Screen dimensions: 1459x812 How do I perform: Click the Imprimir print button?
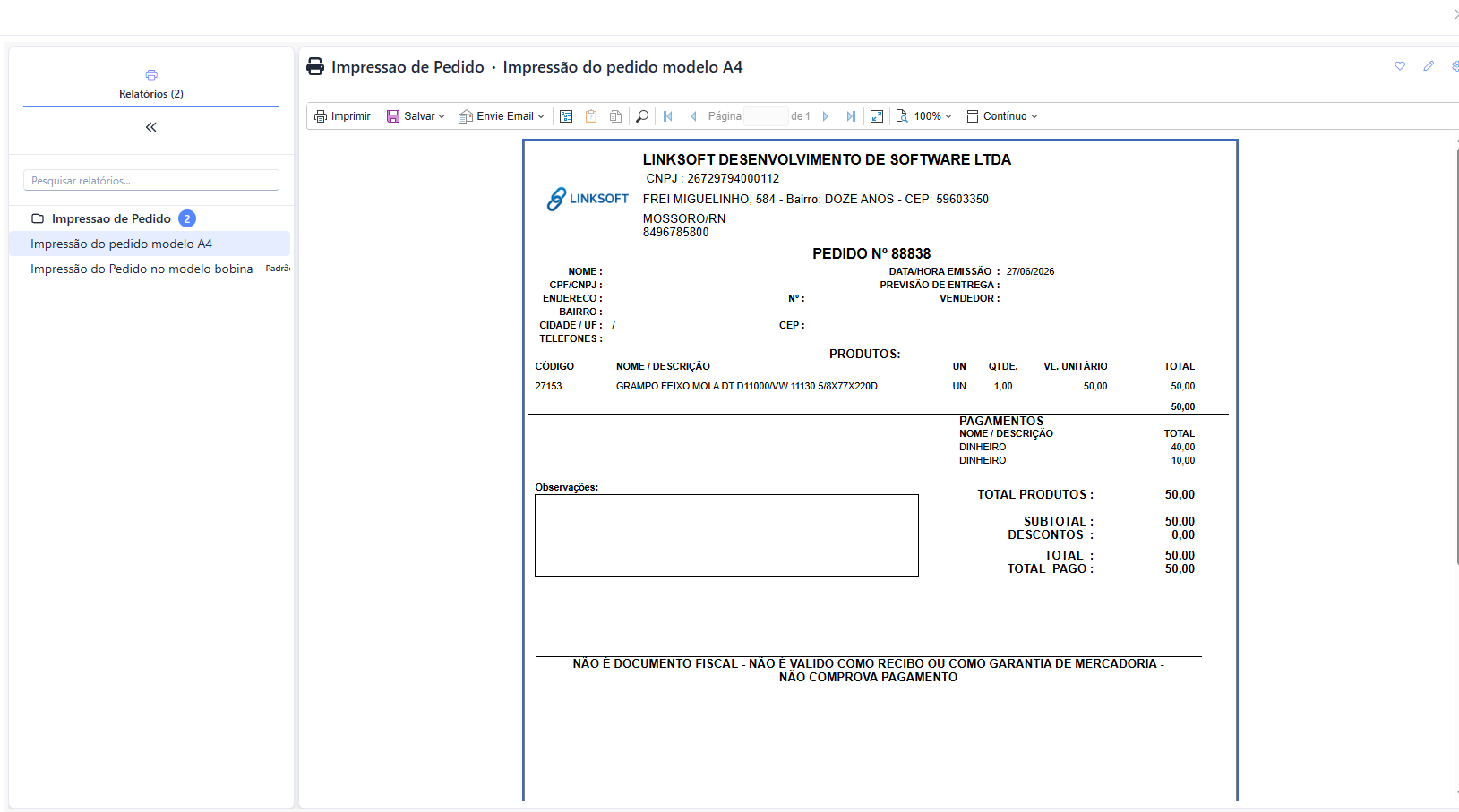click(x=342, y=116)
